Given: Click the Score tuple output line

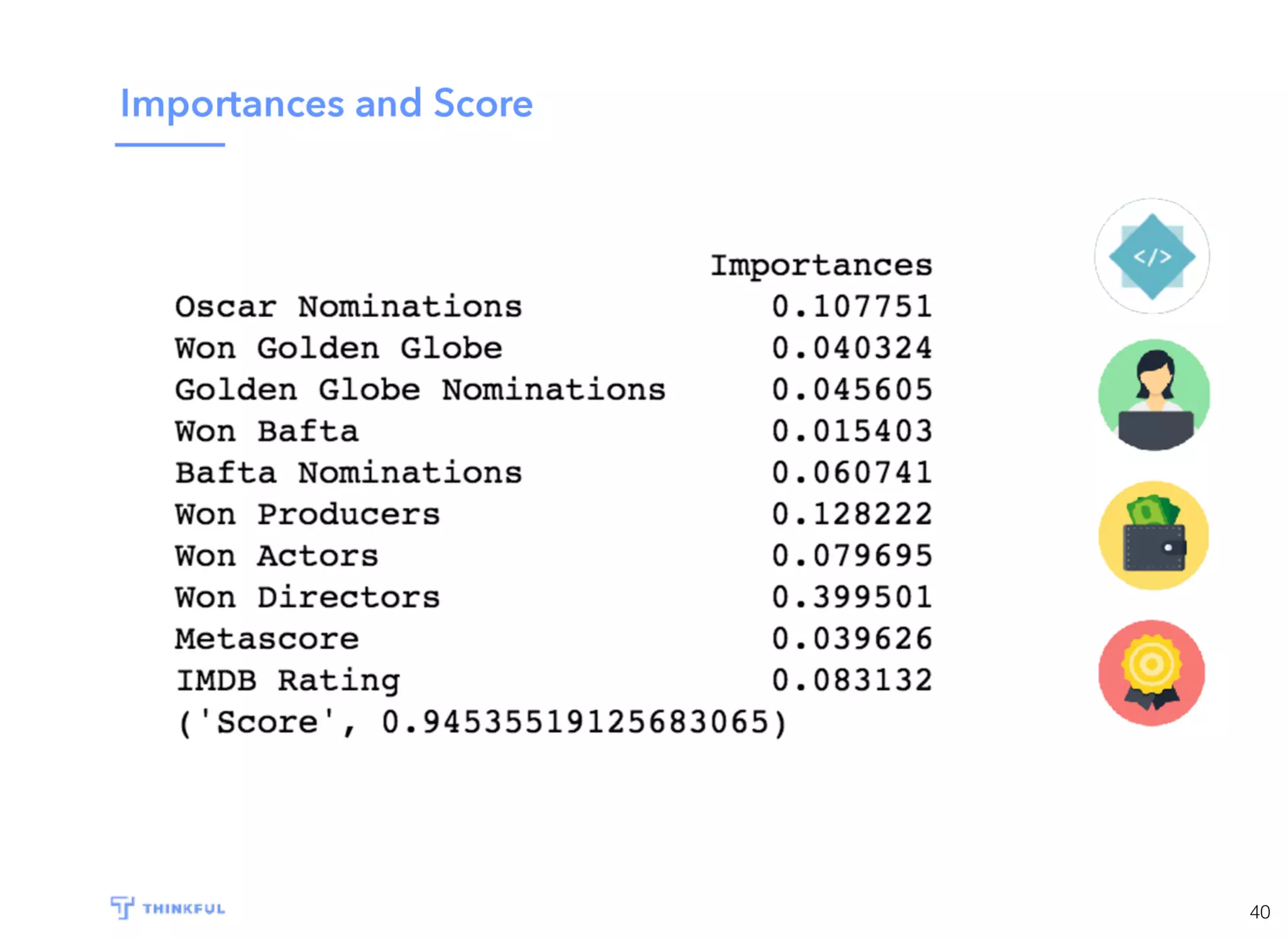Looking at the screenshot, I should [481, 722].
